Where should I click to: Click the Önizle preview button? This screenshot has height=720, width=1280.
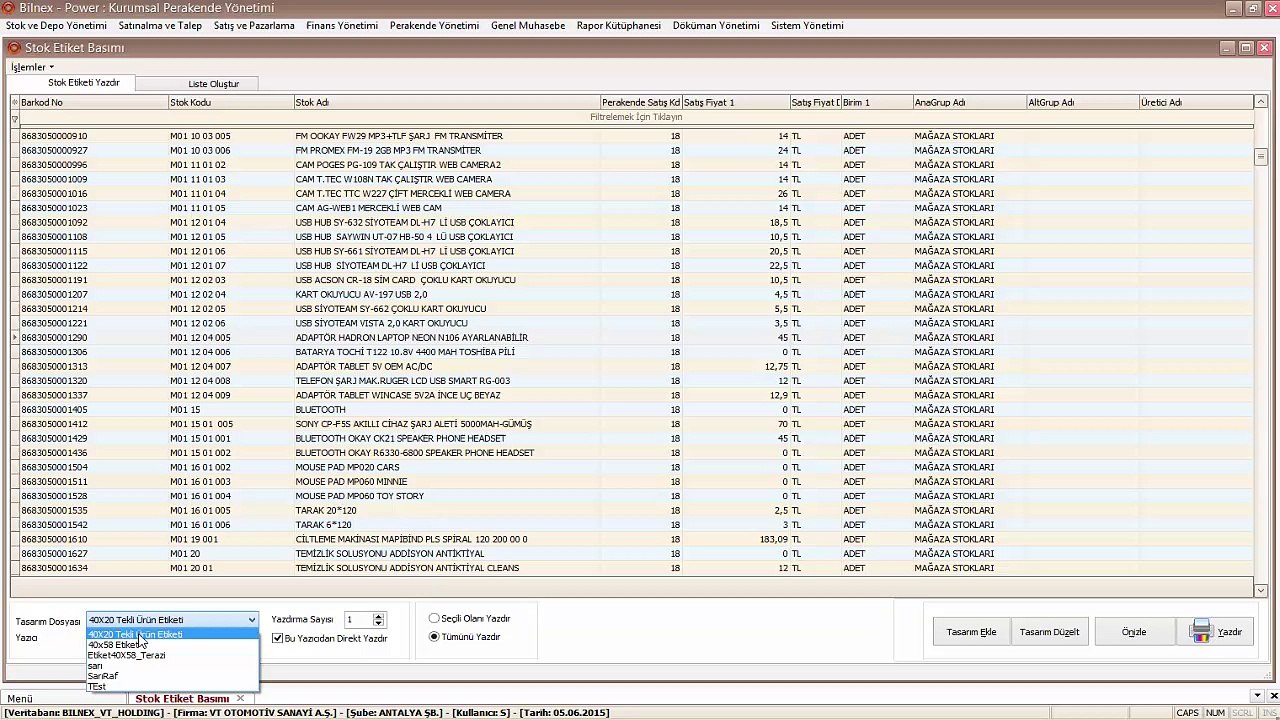1133,632
